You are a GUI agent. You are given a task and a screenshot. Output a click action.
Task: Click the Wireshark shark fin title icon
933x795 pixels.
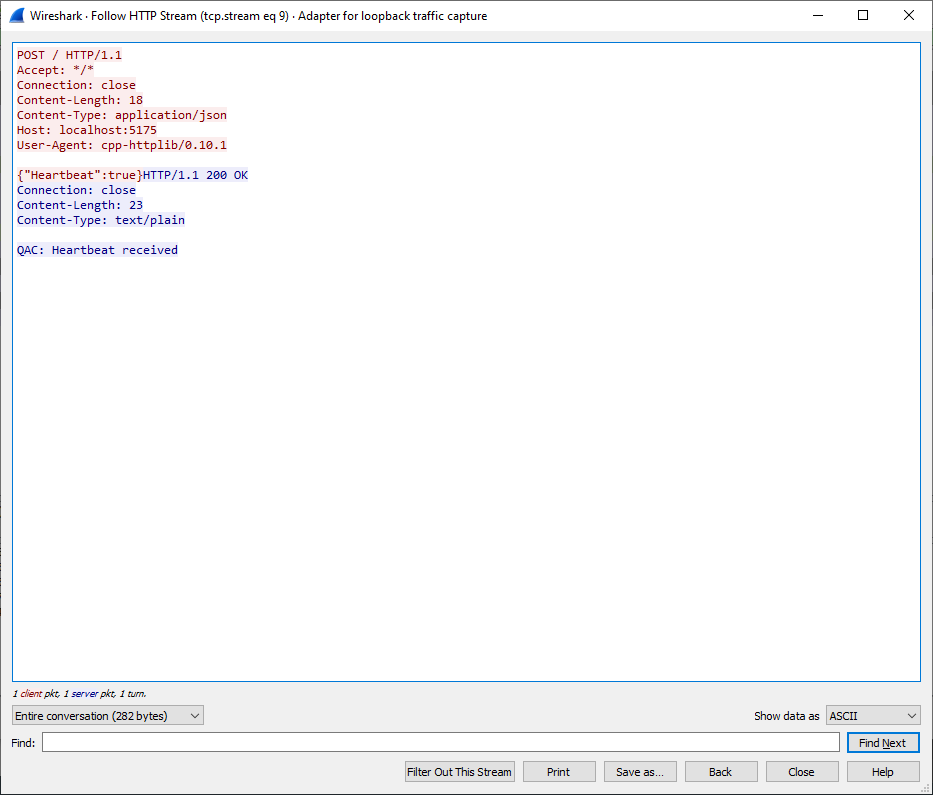[15, 16]
